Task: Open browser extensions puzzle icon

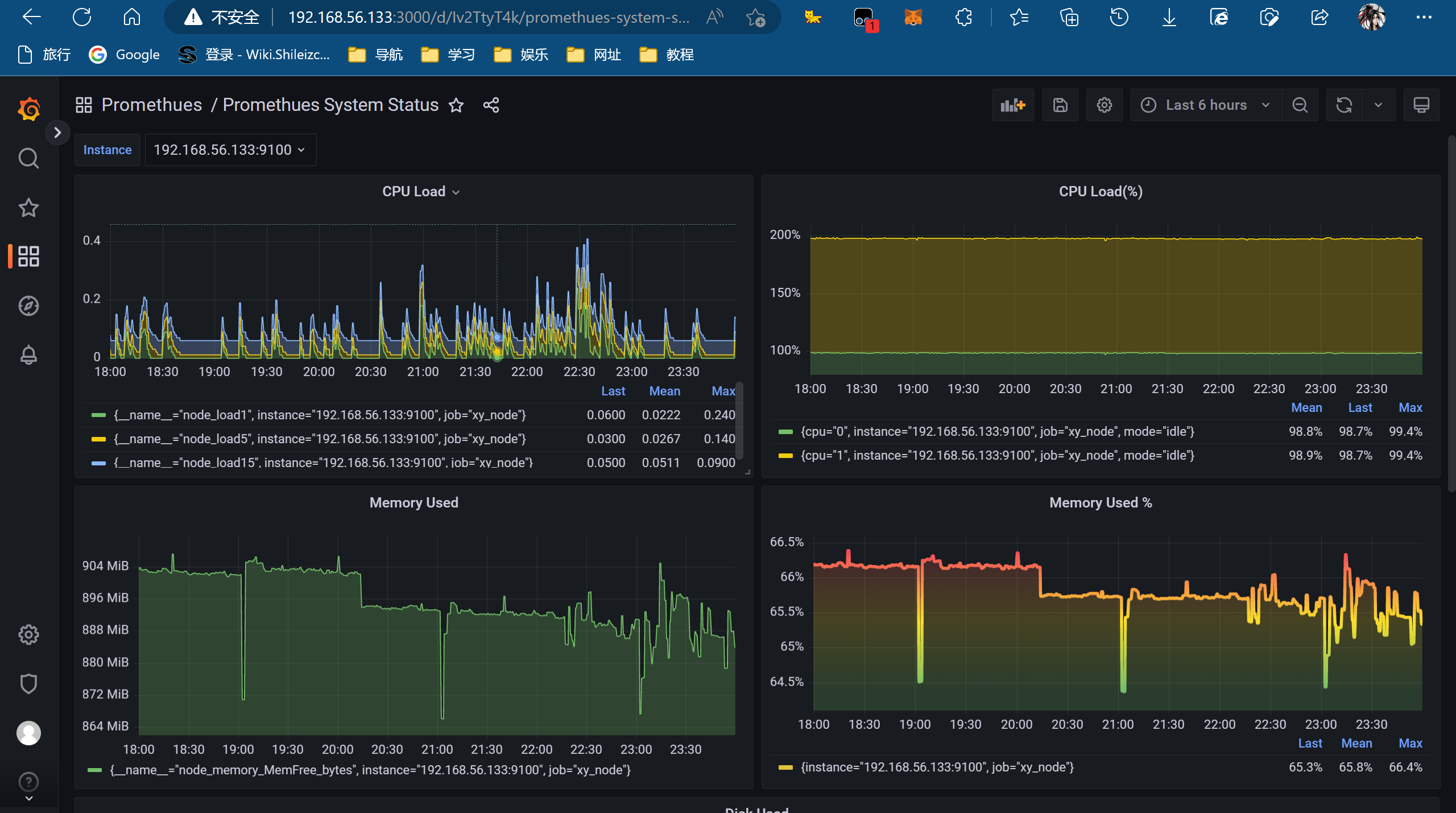Action: pyautogui.click(x=963, y=17)
